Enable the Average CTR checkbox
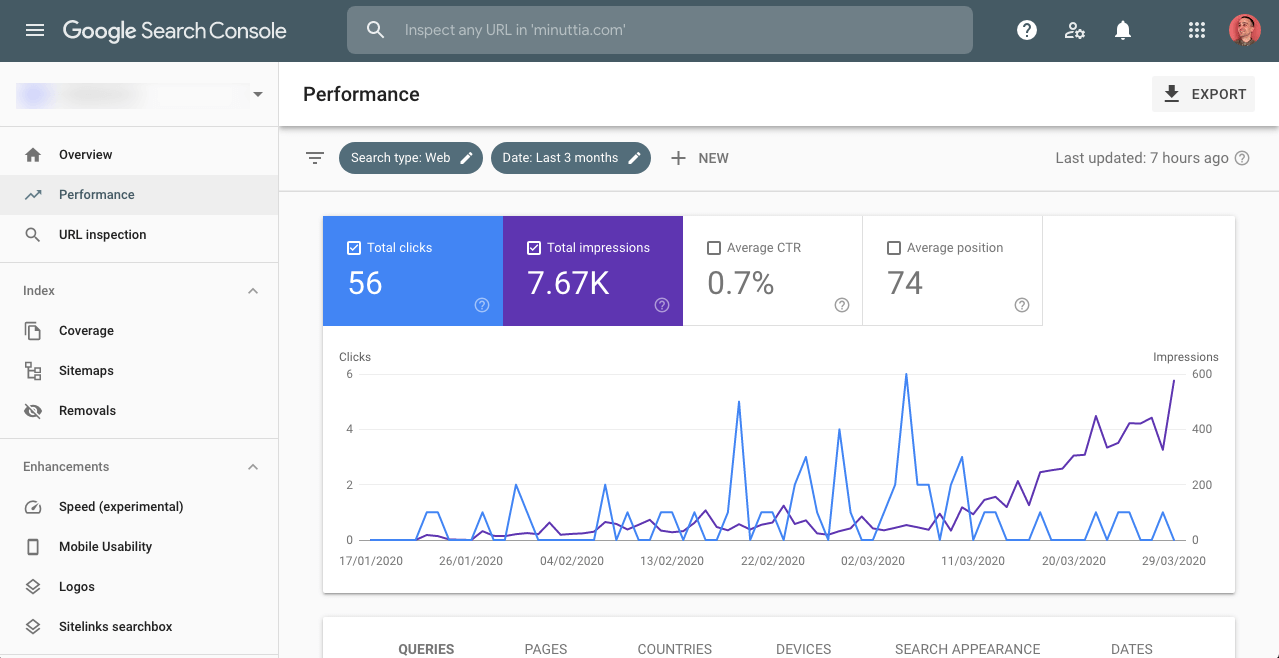Viewport: 1279px width, 658px height. 713,248
